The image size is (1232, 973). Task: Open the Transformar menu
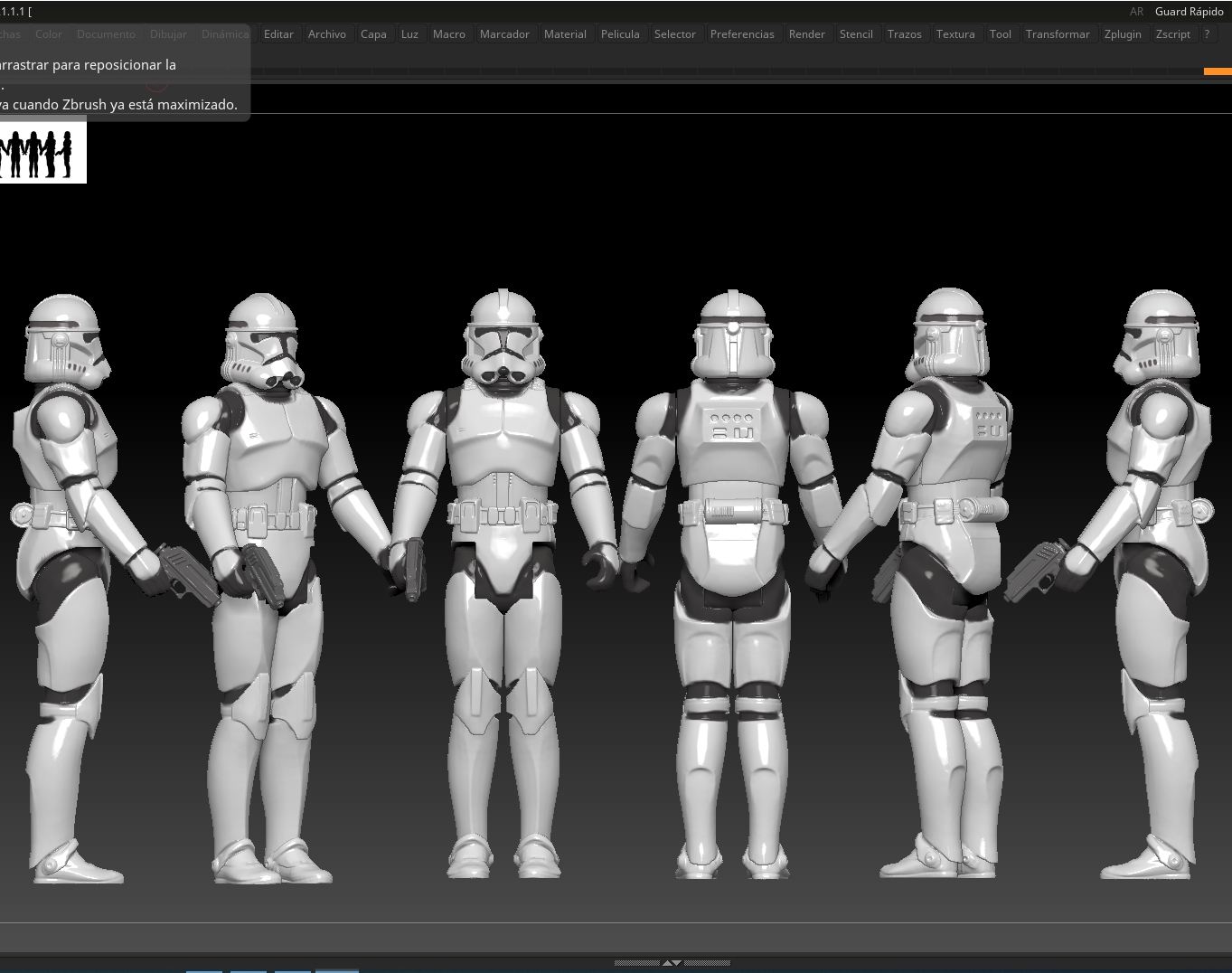point(1058,34)
